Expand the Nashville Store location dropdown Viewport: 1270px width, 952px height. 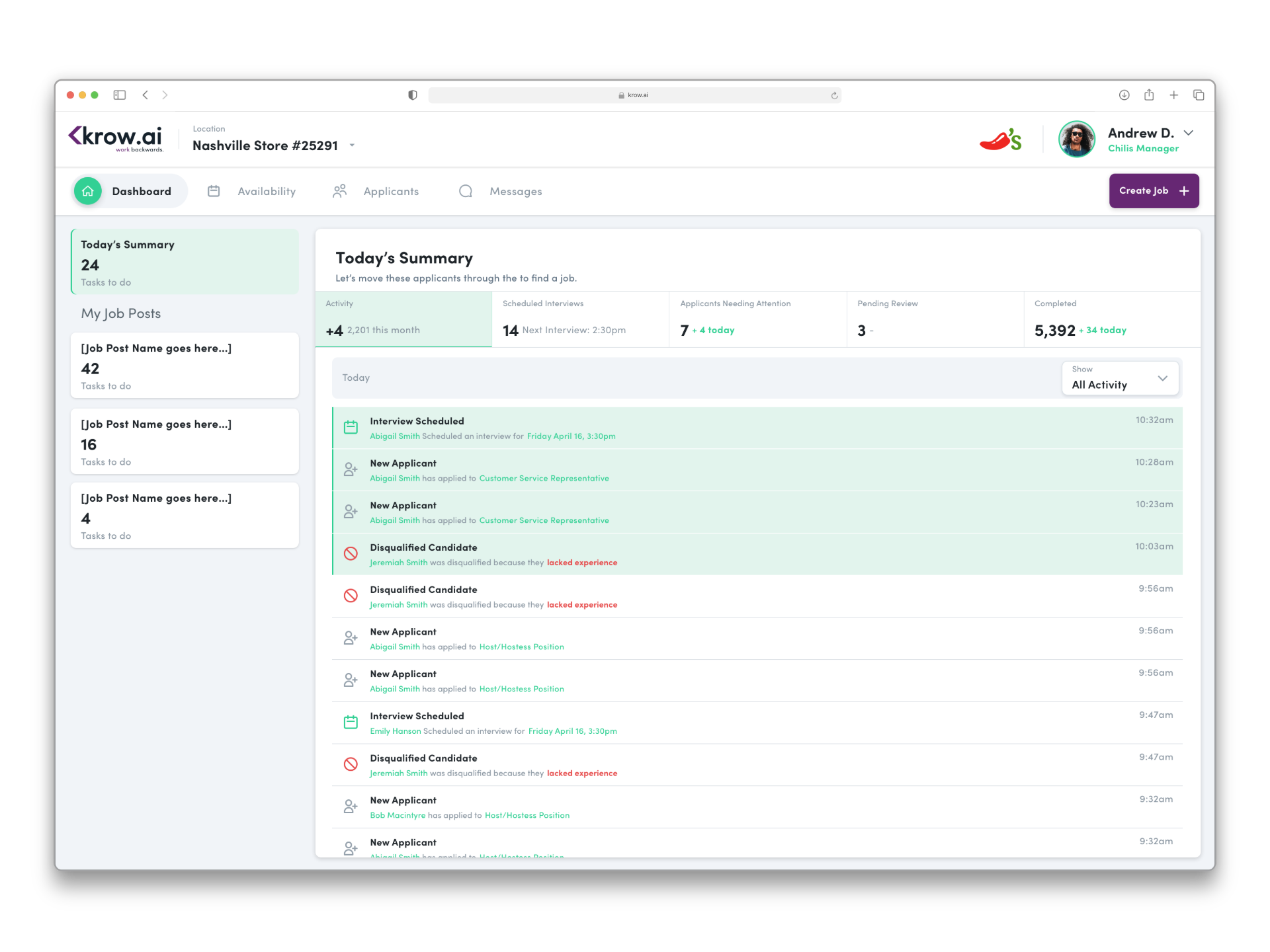352,145
